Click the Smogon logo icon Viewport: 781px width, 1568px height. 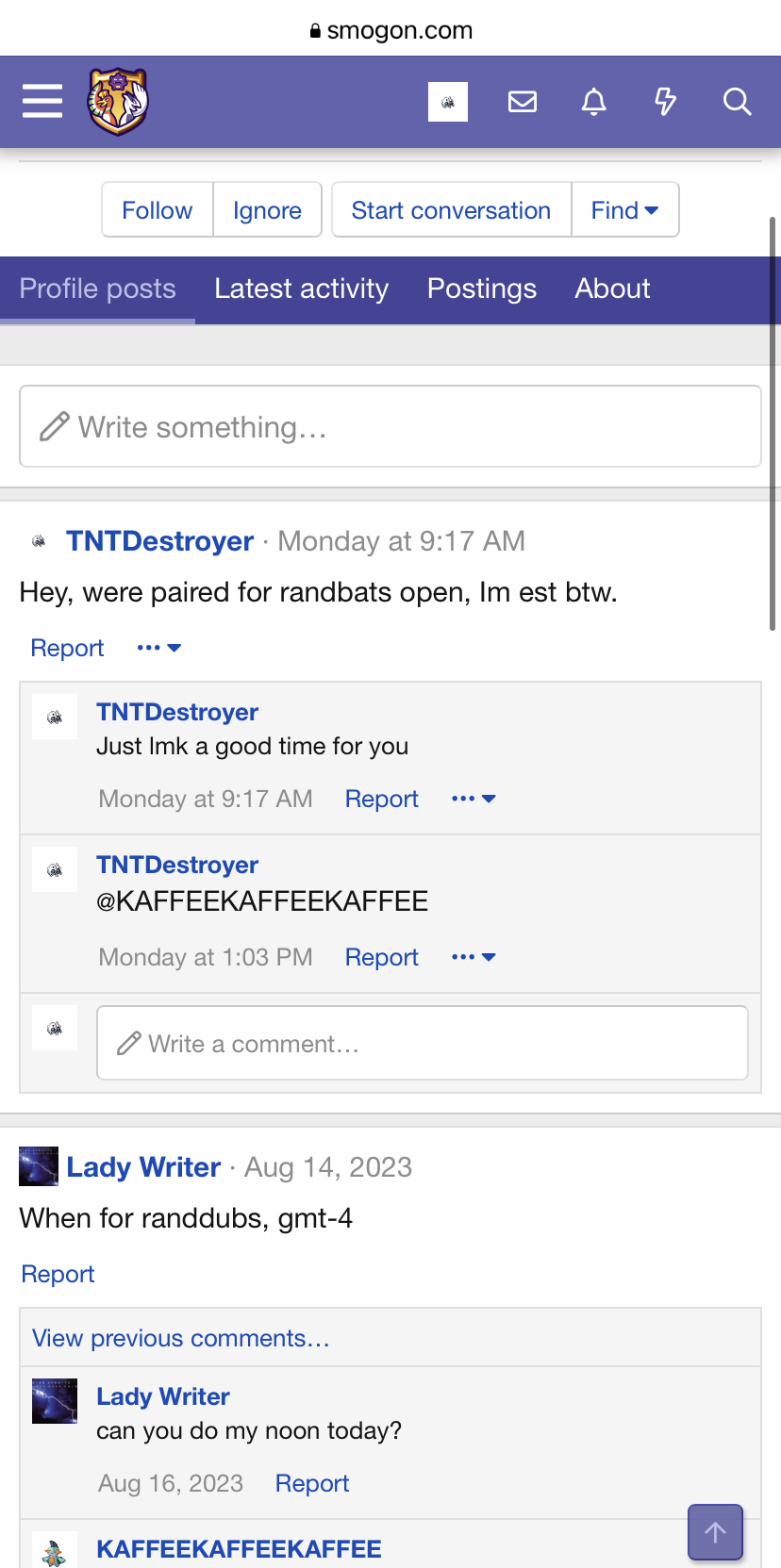[118, 101]
